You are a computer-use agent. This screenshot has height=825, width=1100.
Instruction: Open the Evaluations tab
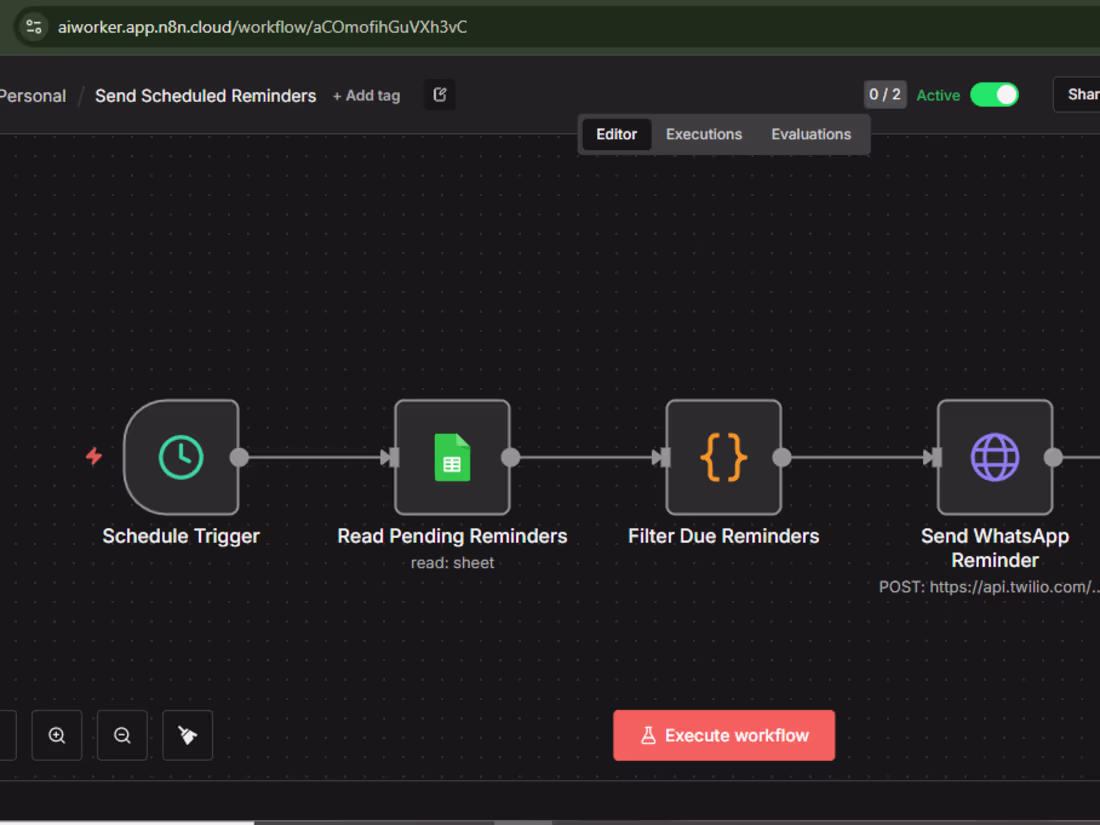pos(811,133)
